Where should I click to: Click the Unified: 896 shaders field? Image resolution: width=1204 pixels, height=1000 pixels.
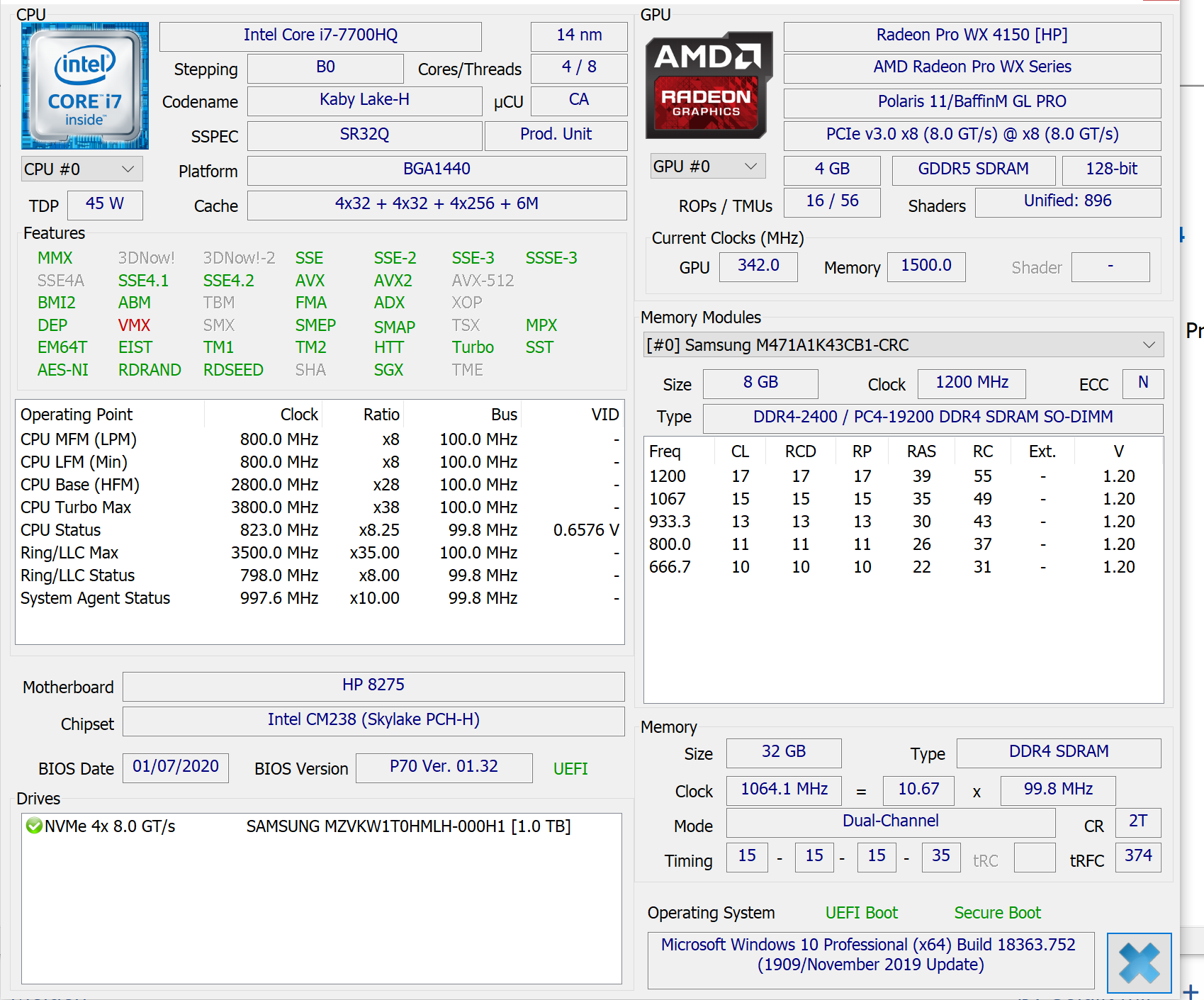click(1067, 201)
